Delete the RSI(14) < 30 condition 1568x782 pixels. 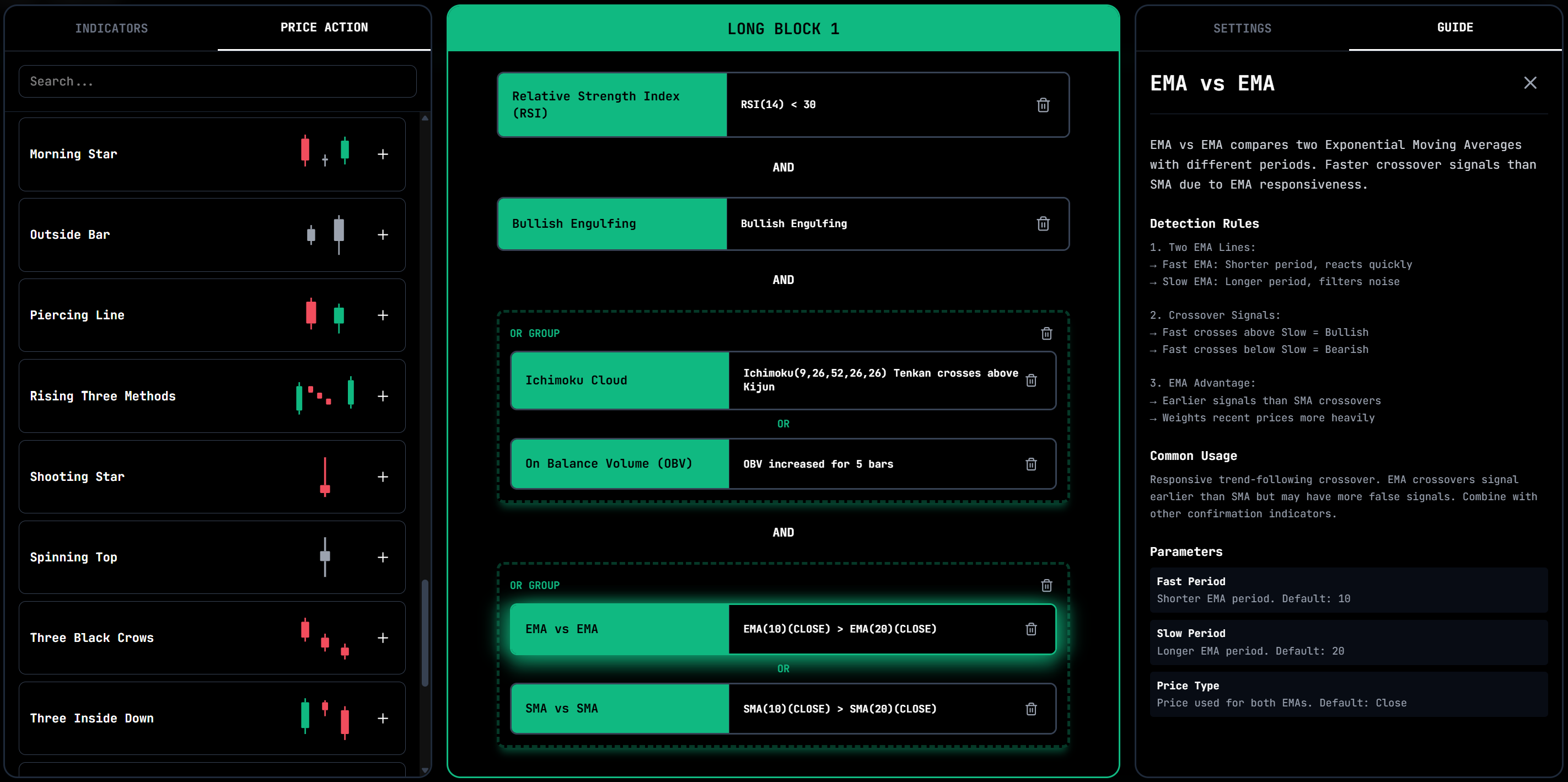[1043, 105]
